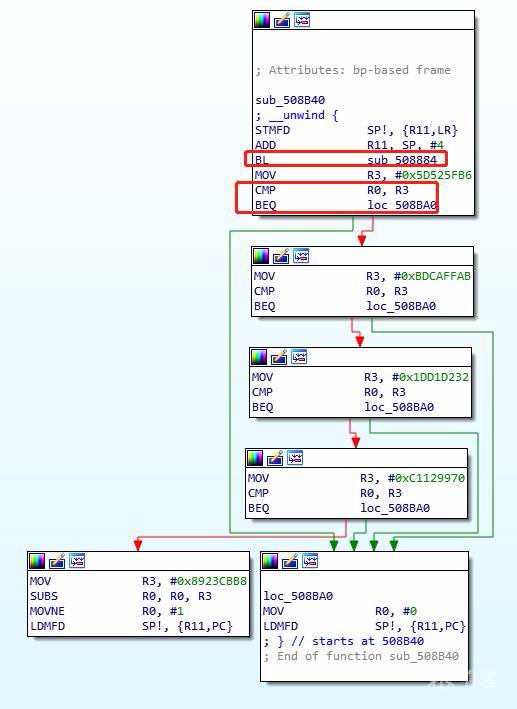This screenshot has height=709, width=517.
Task: Click group-nodes icon in 0x1DD1D232 node
Action: 299,357
